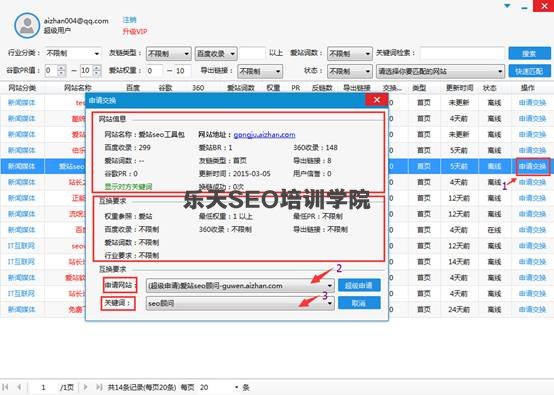The image size is (554, 395).
Task: Open the 申请网站 dropdown in dialog
Action: (x=240, y=285)
